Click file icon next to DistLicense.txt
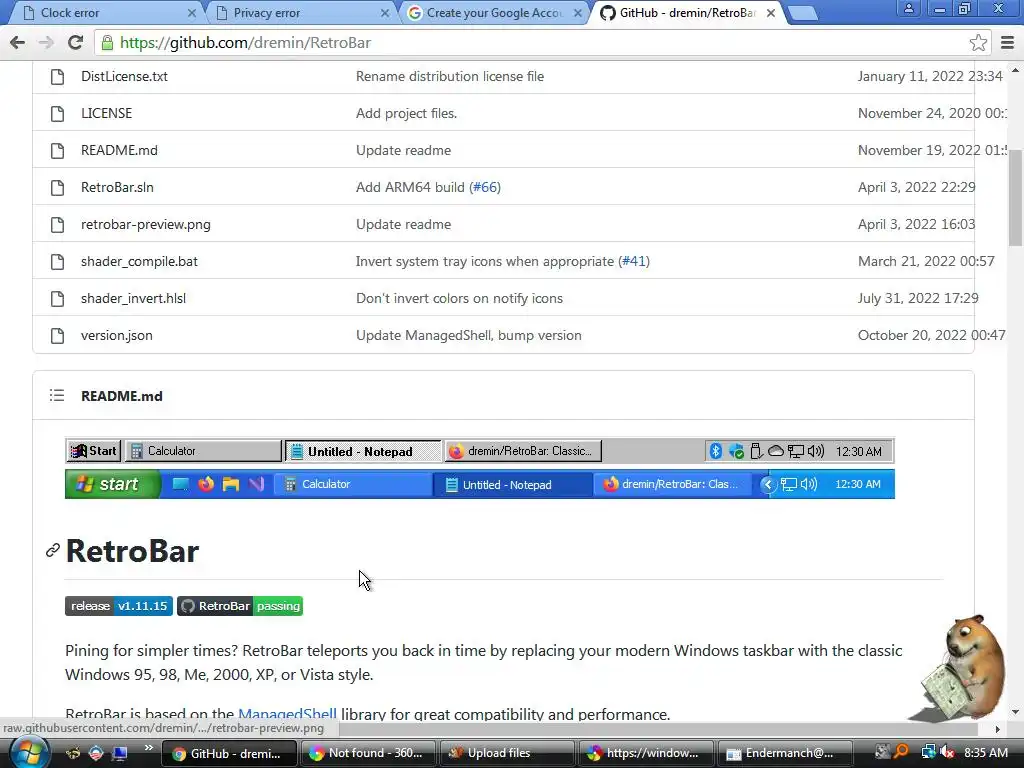 pyautogui.click(x=57, y=76)
